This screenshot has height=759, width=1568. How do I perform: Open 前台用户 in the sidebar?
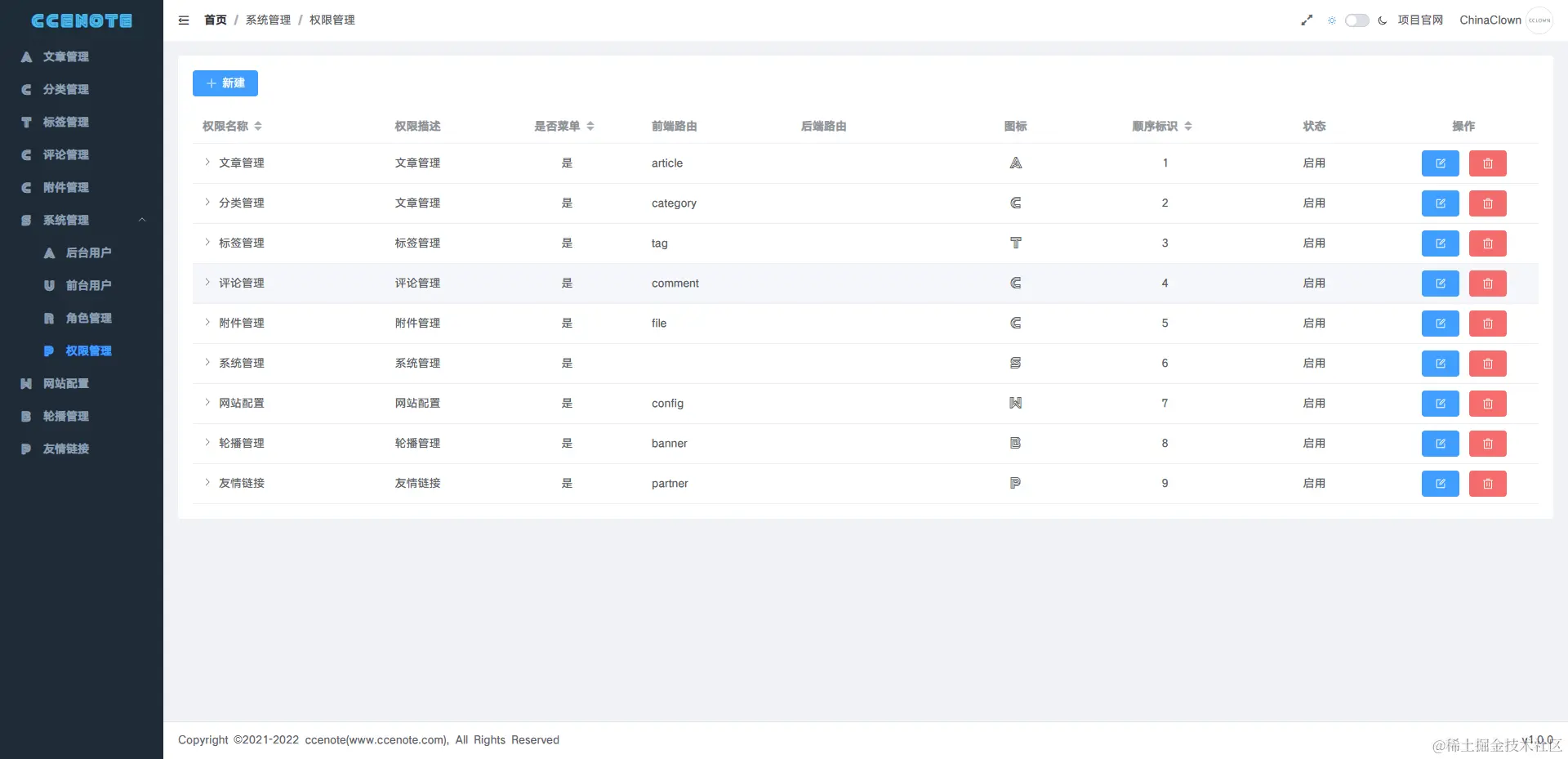(82, 285)
